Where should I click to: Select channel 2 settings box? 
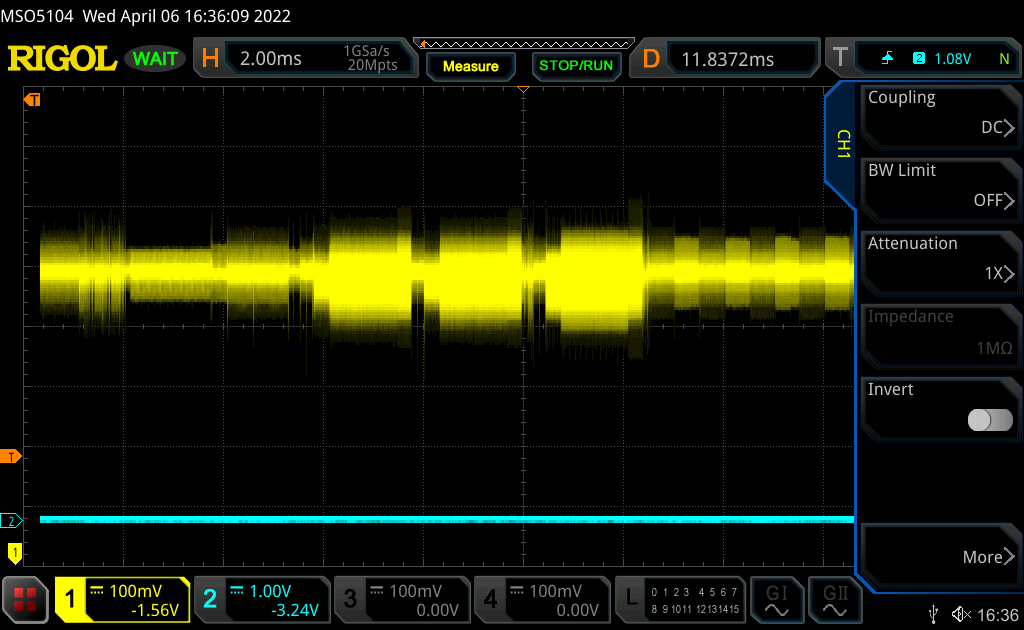pos(260,599)
